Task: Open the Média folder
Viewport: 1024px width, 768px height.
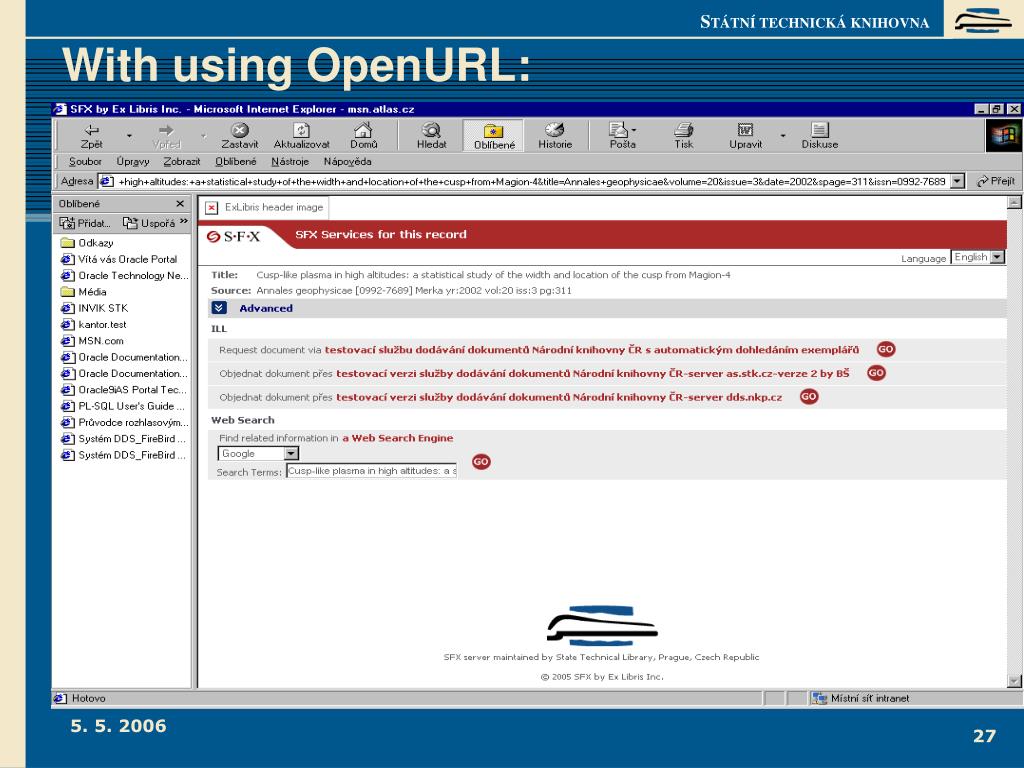Action: click(x=84, y=292)
